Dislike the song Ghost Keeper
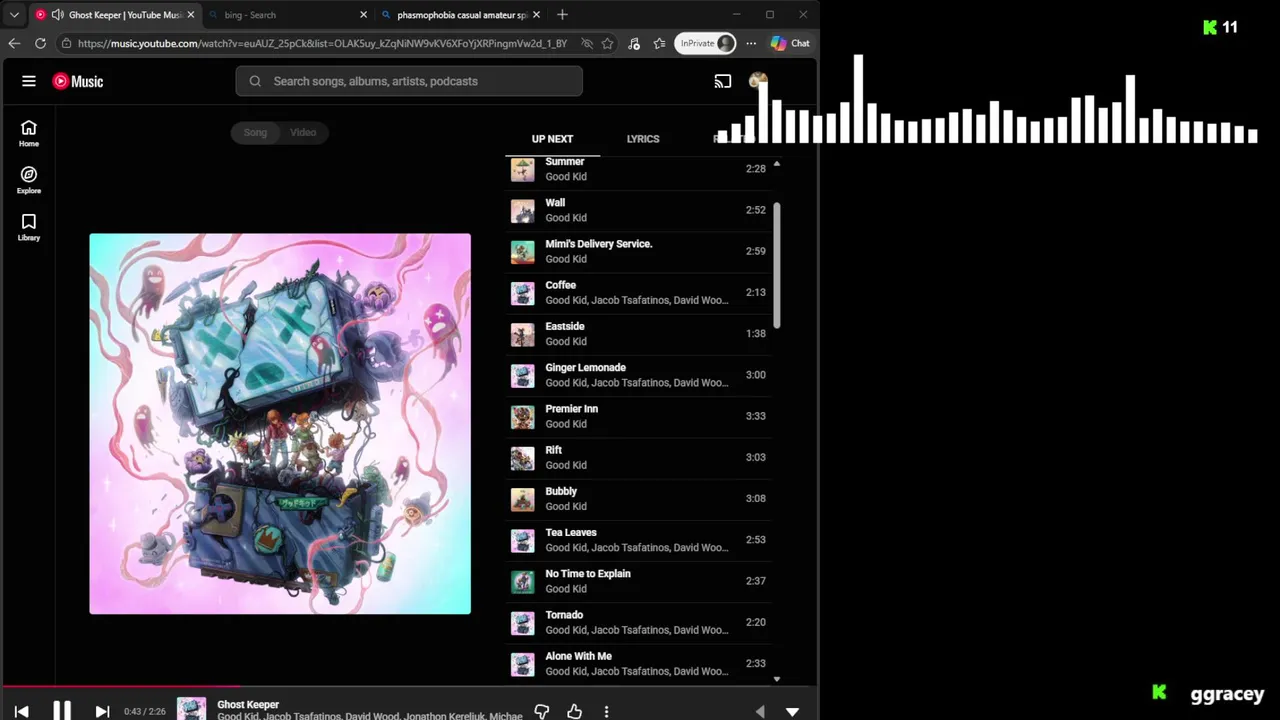 click(541, 711)
